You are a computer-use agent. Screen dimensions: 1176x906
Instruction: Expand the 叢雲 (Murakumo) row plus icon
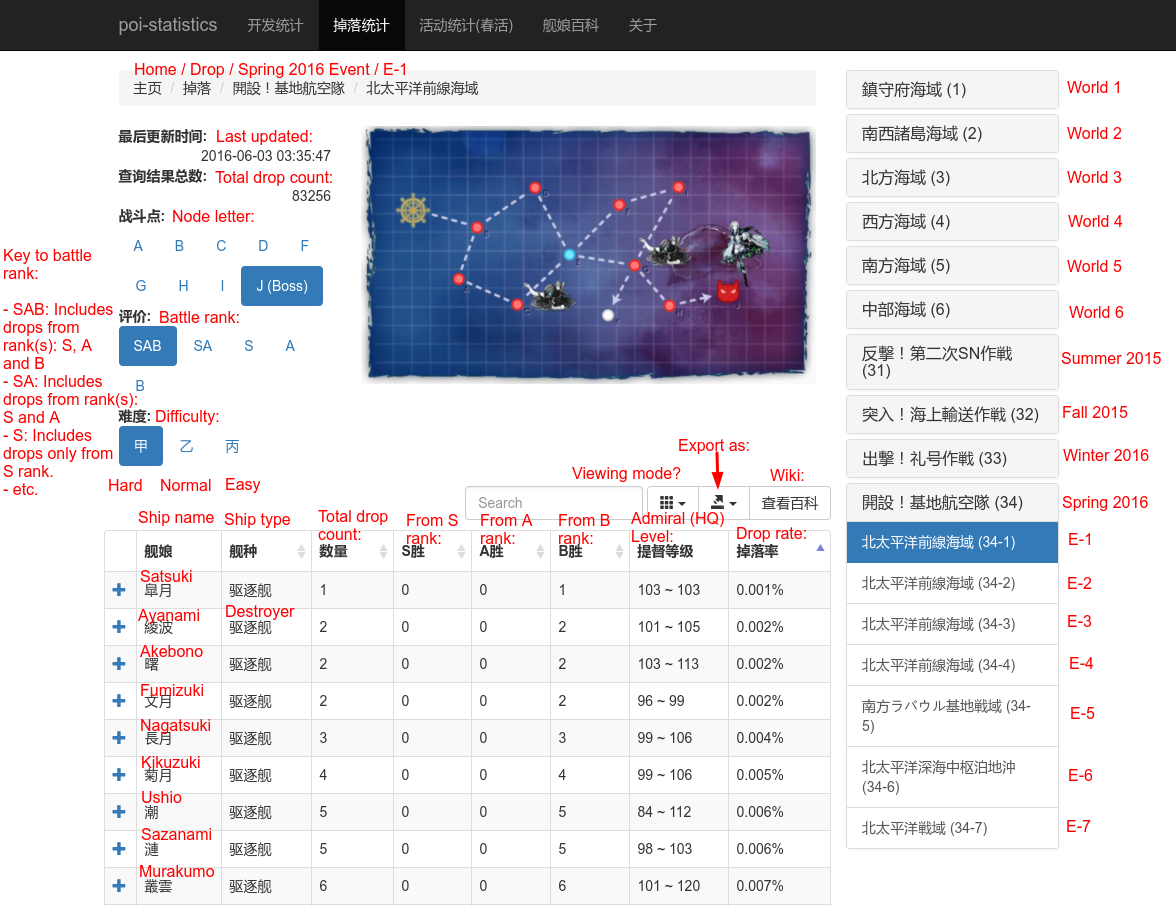point(118,886)
